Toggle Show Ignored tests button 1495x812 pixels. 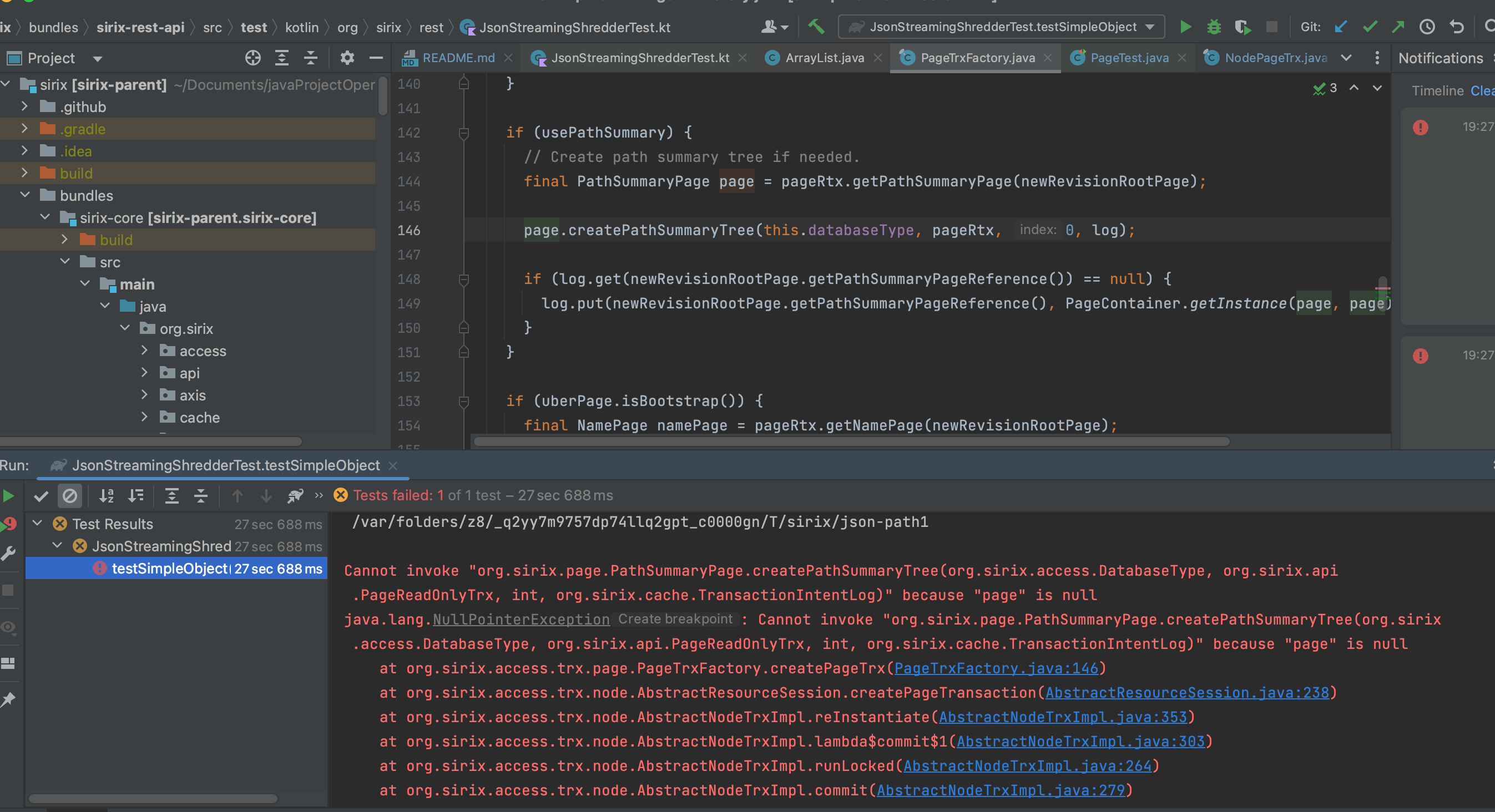(69, 496)
